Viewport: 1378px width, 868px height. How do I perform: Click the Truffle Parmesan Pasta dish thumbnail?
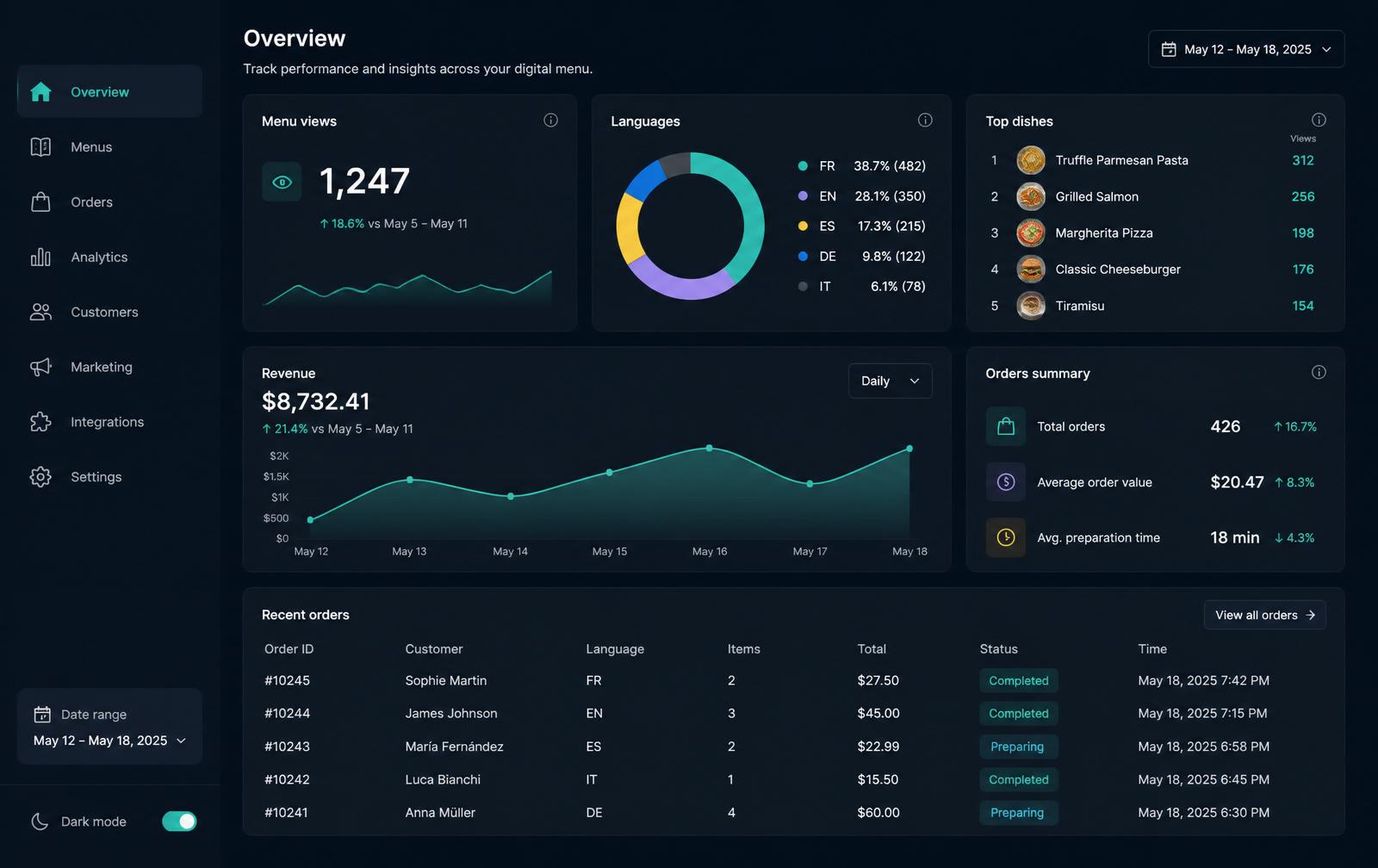point(1031,160)
